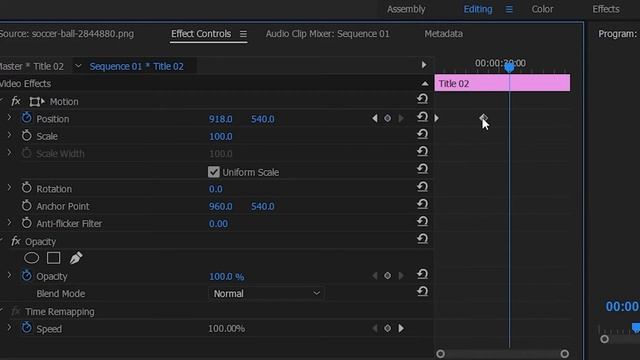The image size is (640, 360).
Task: Add or remove Opacity keyframe
Action: (x=387, y=276)
